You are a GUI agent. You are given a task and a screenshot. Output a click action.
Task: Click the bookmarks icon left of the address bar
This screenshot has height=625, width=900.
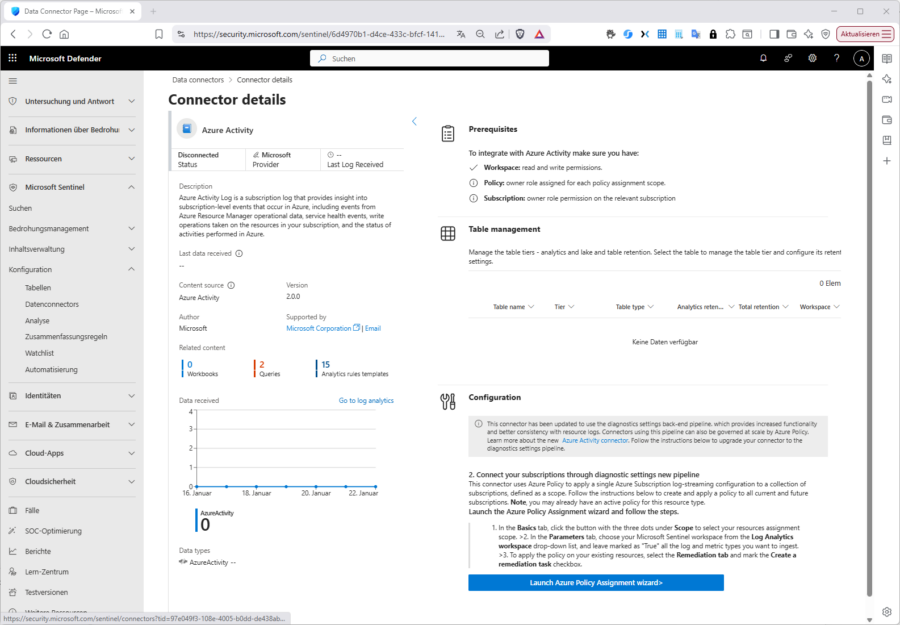pos(159,33)
